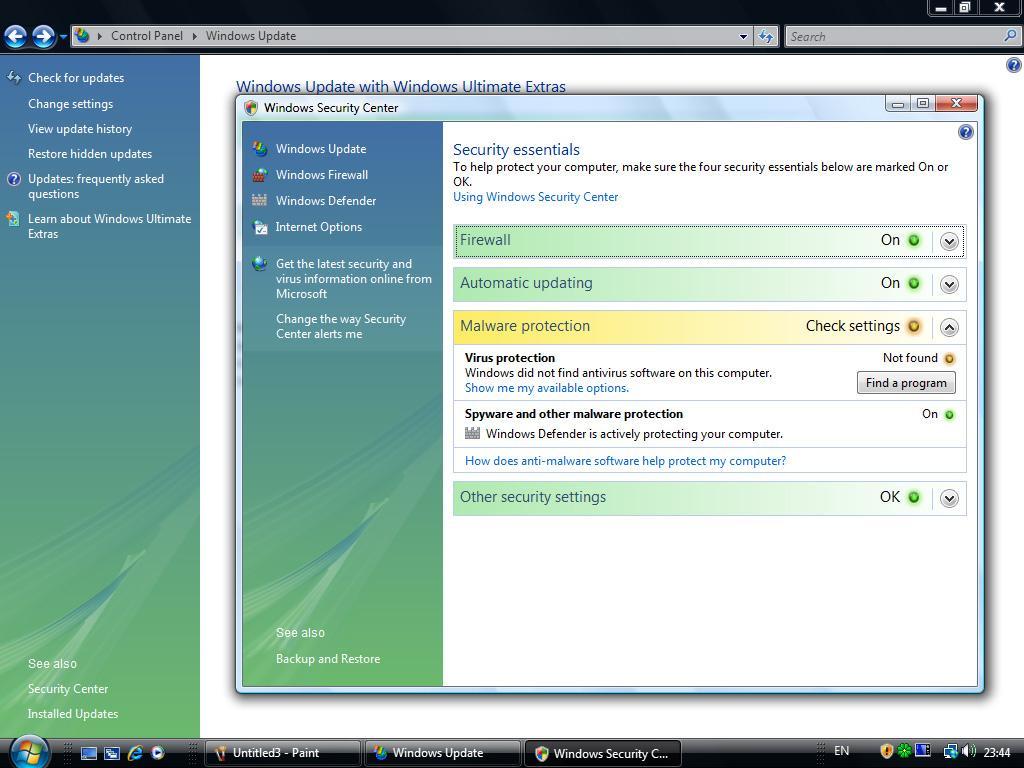Switch to Windows Update taskbar button
Screen dimensions: 1024x768
coord(442,753)
